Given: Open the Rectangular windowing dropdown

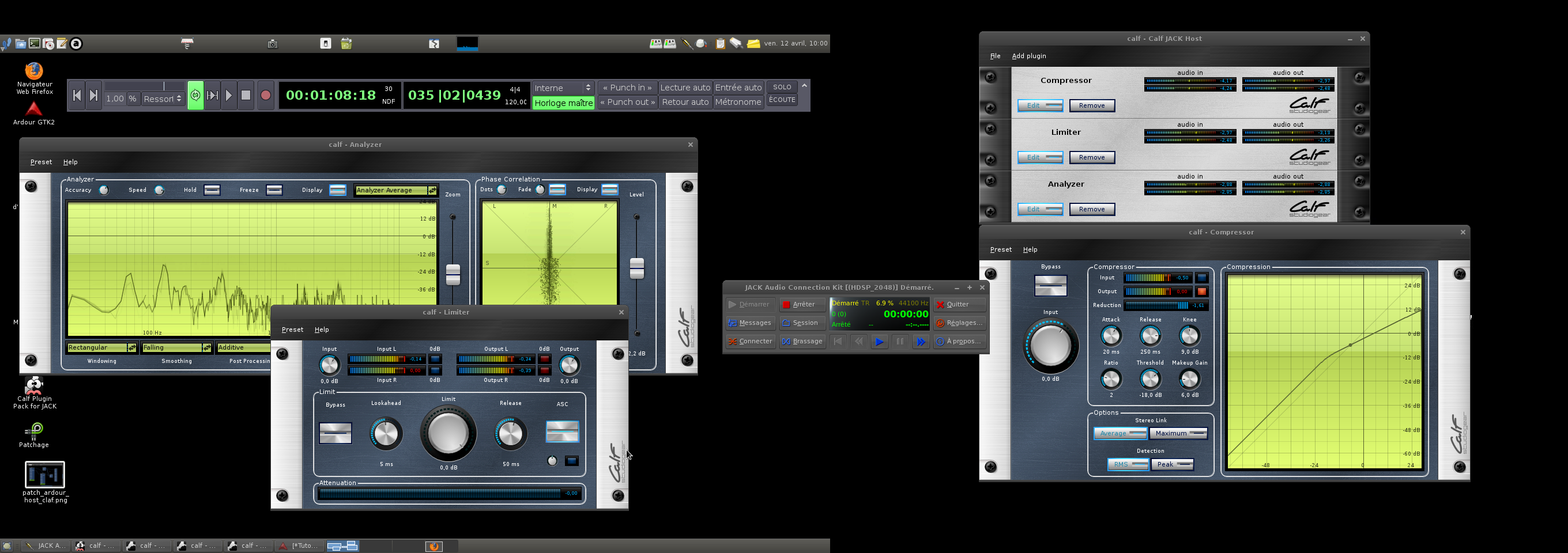Looking at the screenshot, I should point(101,347).
